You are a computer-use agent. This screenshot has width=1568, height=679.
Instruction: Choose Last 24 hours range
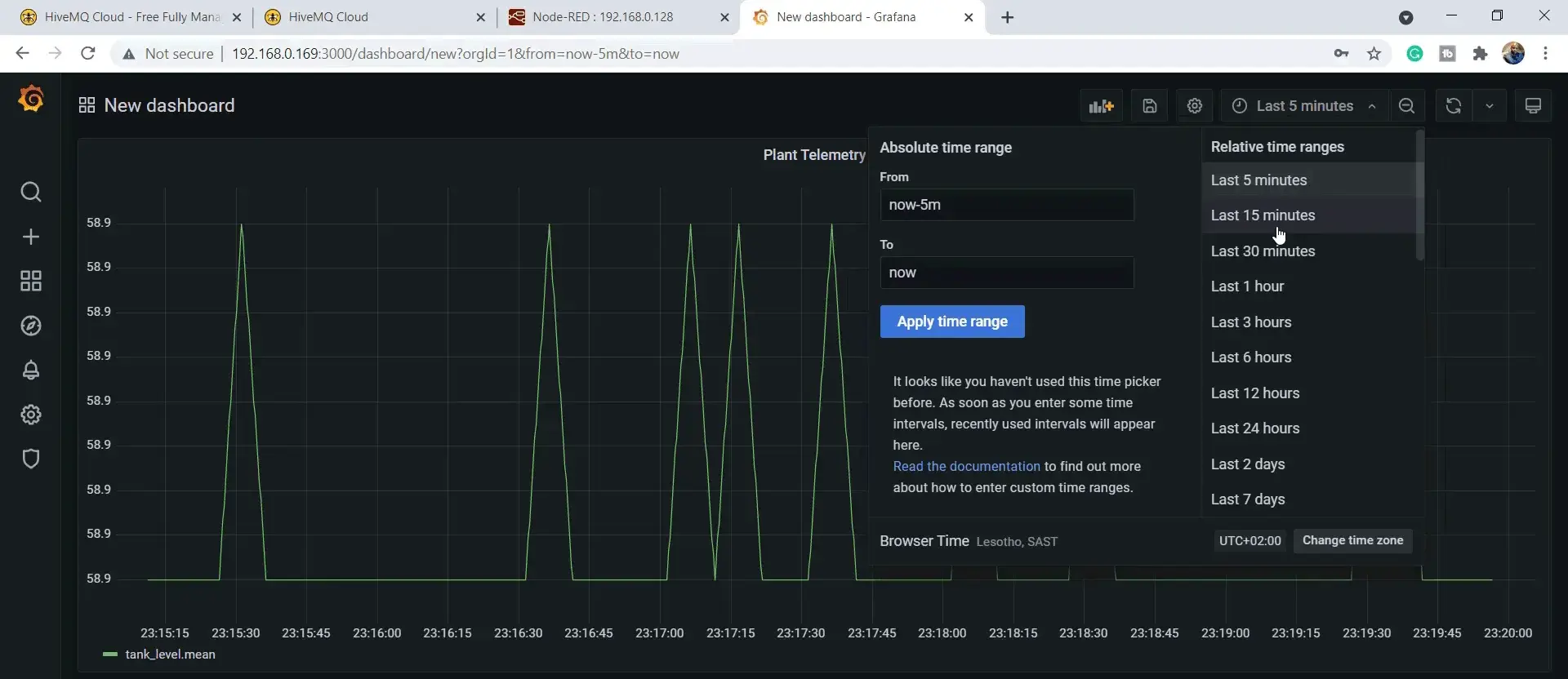tap(1308, 428)
